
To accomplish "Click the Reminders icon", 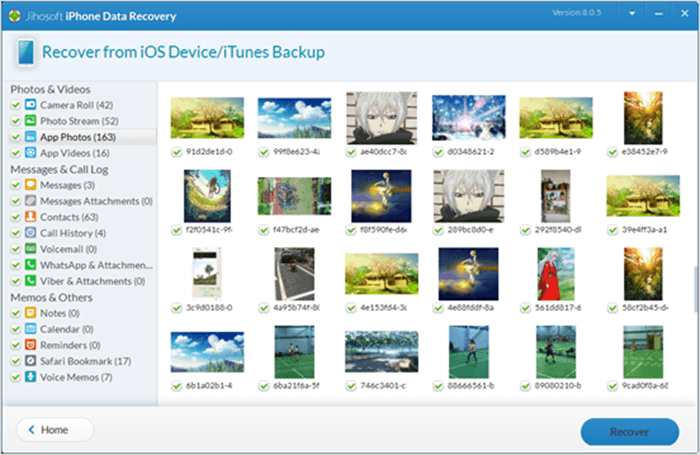I will (30, 345).
